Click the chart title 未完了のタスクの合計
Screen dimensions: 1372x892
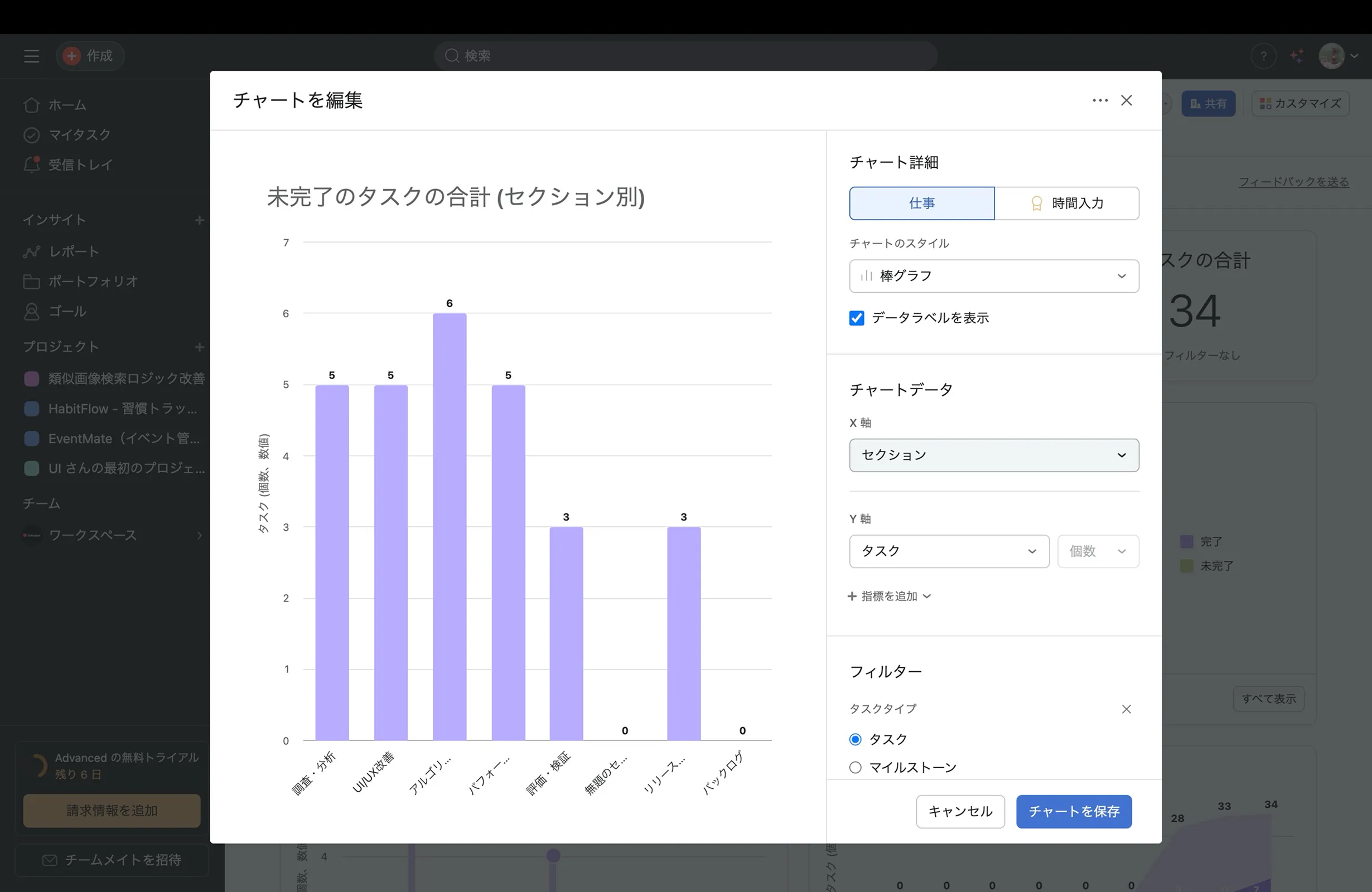click(x=456, y=197)
